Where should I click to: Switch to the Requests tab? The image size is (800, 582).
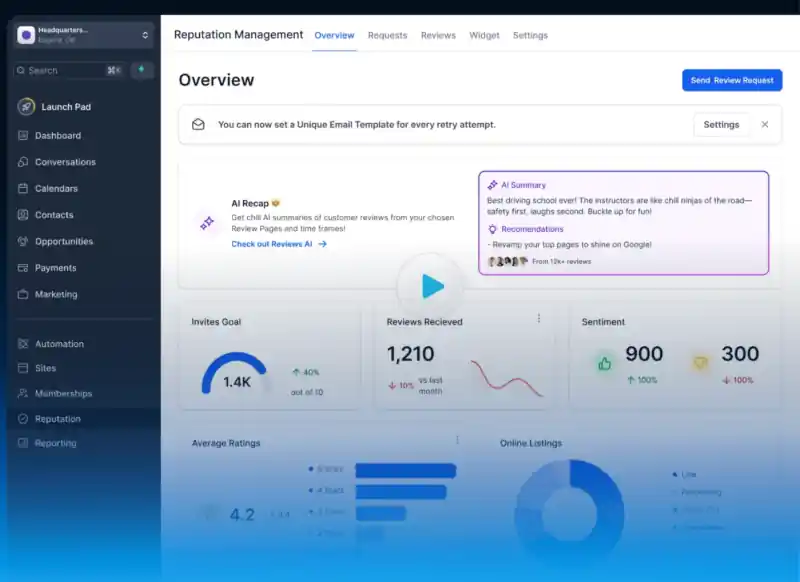pos(388,35)
